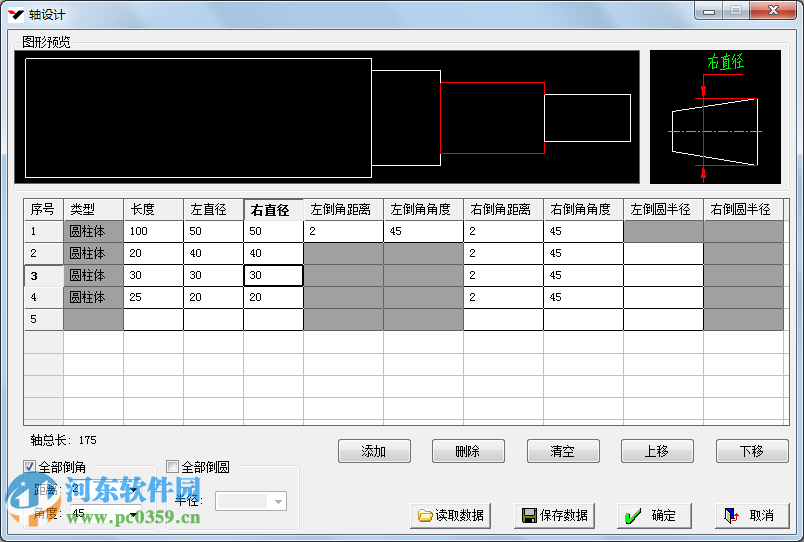Screen dimensions: 804x542
Task: Click the red highlighted shaft segment in preview
Action: (x=492, y=118)
